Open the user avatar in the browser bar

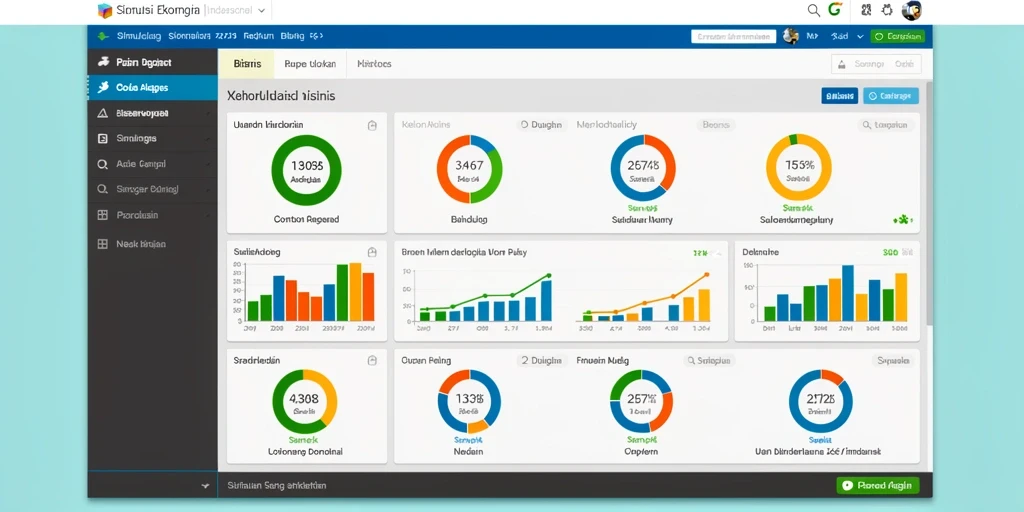911,10
